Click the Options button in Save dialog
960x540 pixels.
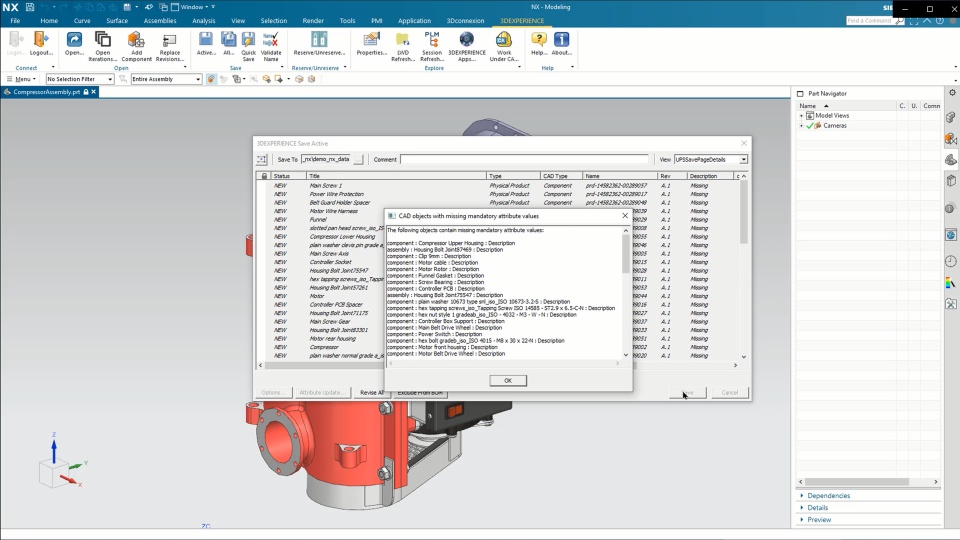tap(272, 392)
